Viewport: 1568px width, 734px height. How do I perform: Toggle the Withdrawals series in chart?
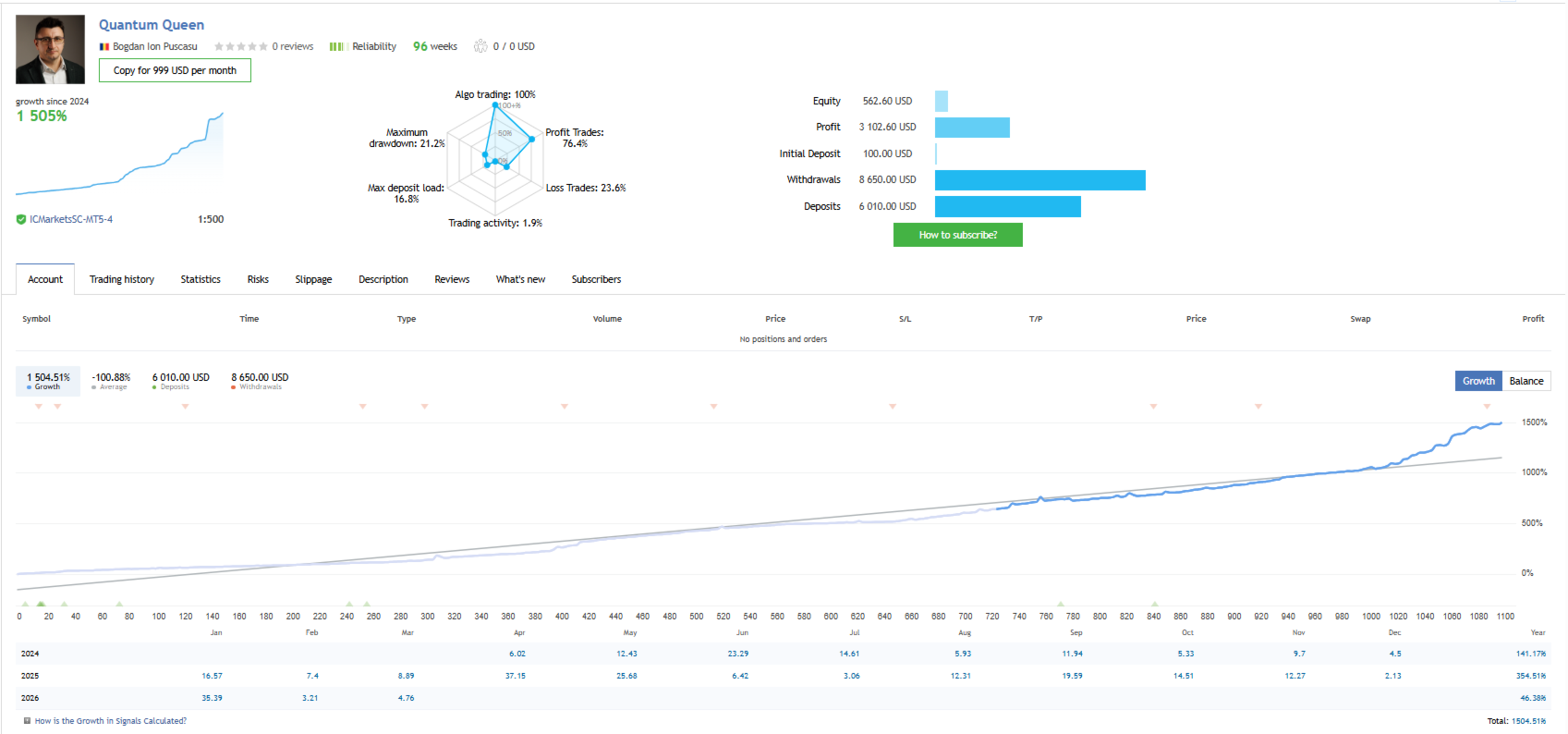click(x=260, y=381)
